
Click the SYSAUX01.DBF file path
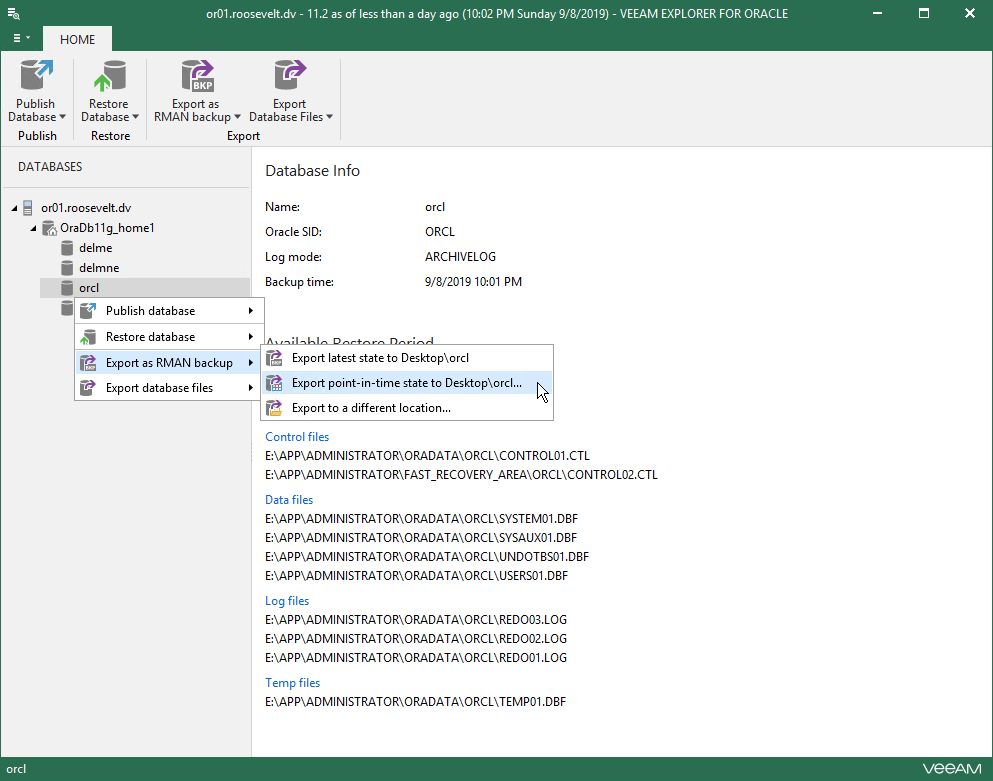click(421, 538)
